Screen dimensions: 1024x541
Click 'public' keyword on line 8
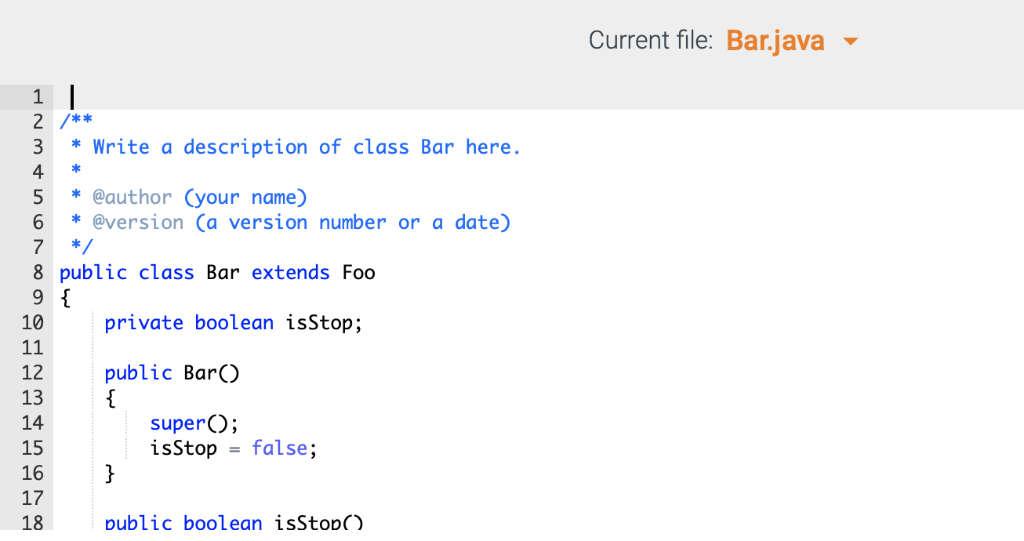click(x=93, y=272)
